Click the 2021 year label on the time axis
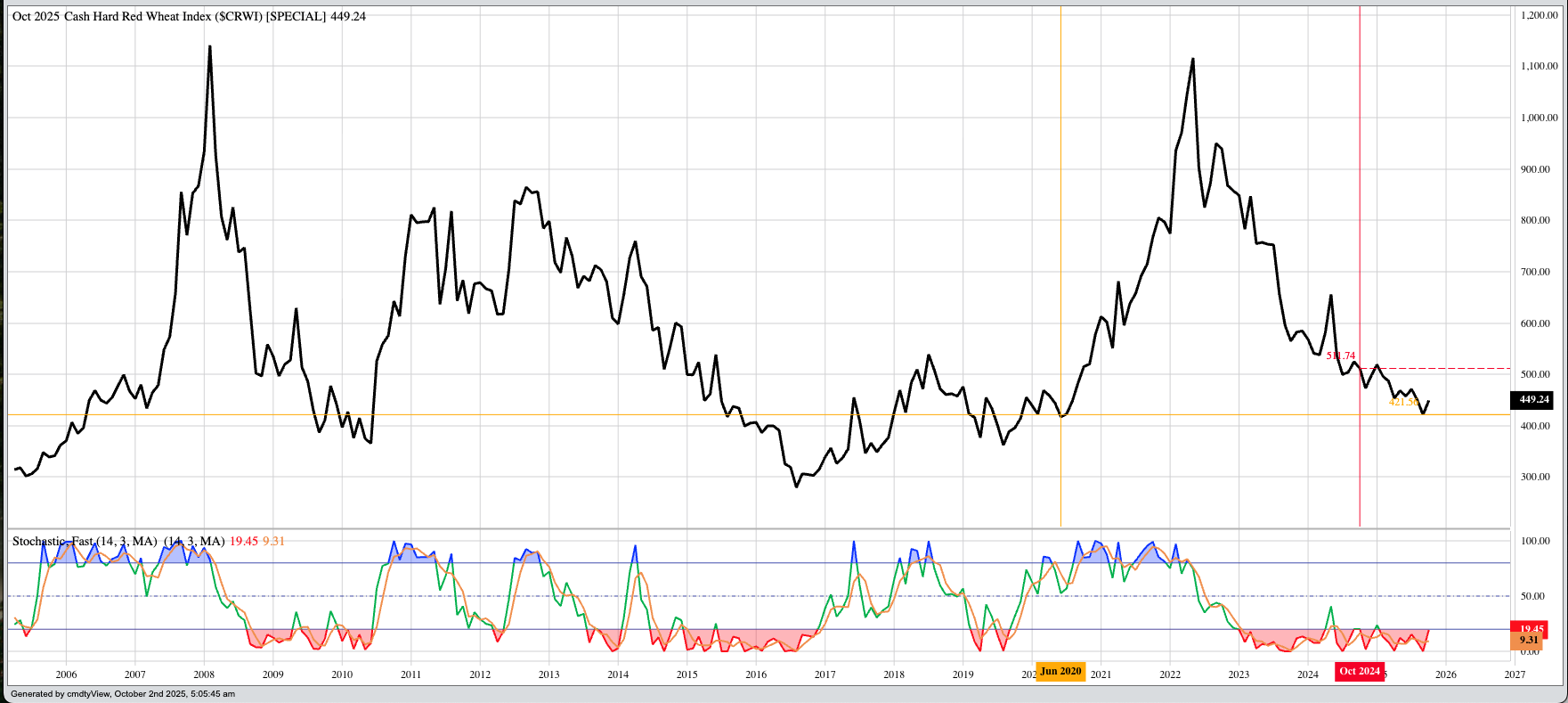Screen dimensions: 1568x703 click(1101, 674)
